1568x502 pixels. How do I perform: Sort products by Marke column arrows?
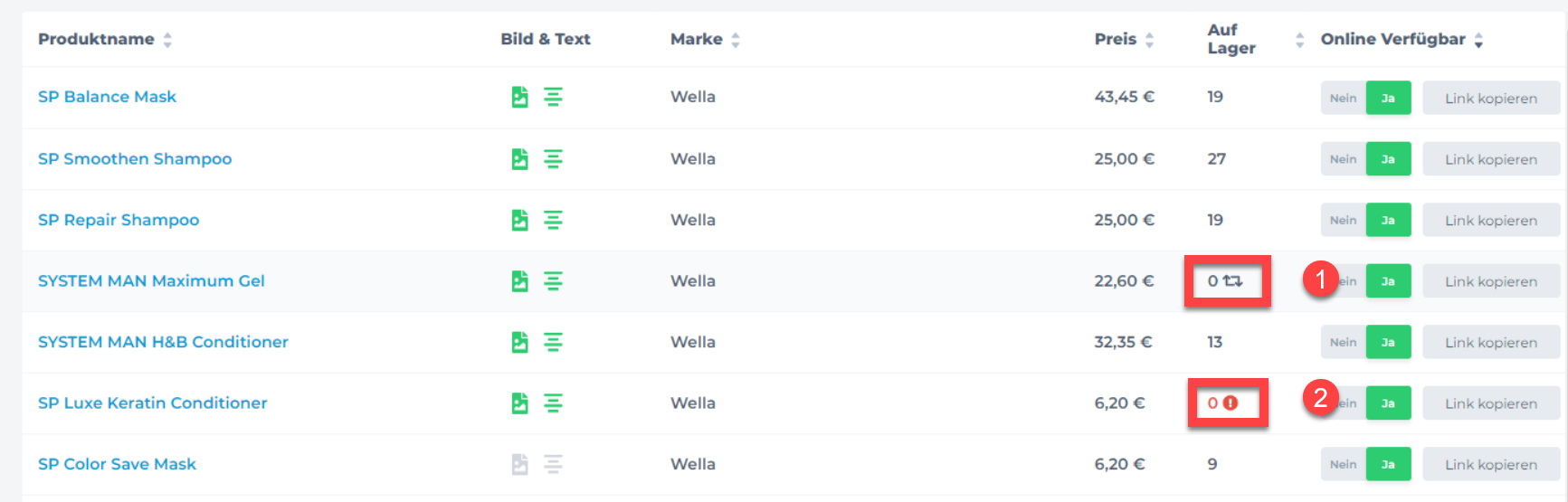pyautogui.click(x=736, y=40)
